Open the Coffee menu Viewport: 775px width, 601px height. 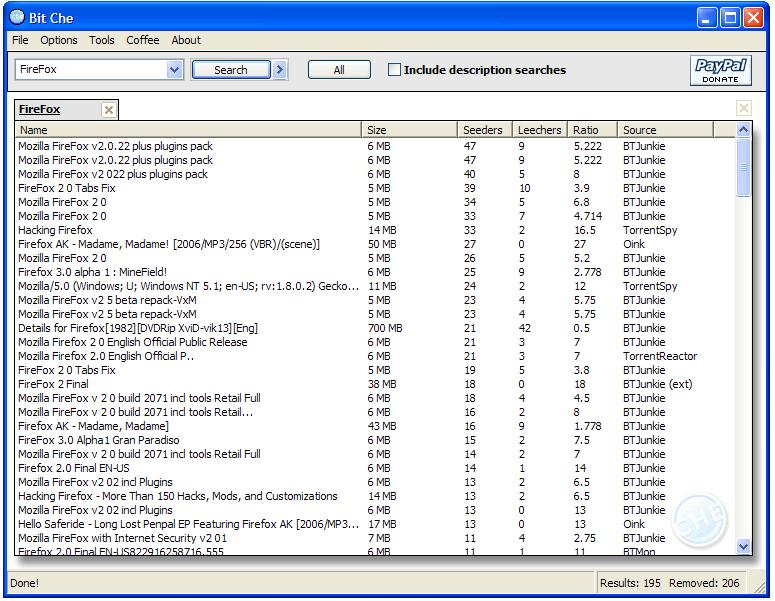143,40
